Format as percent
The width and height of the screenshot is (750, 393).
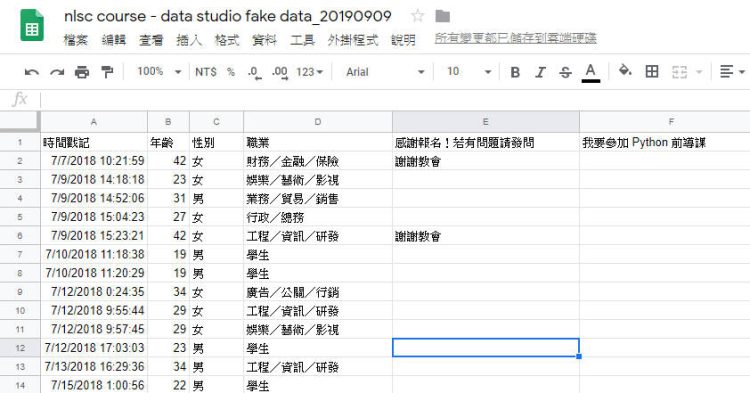coord(231,72)
